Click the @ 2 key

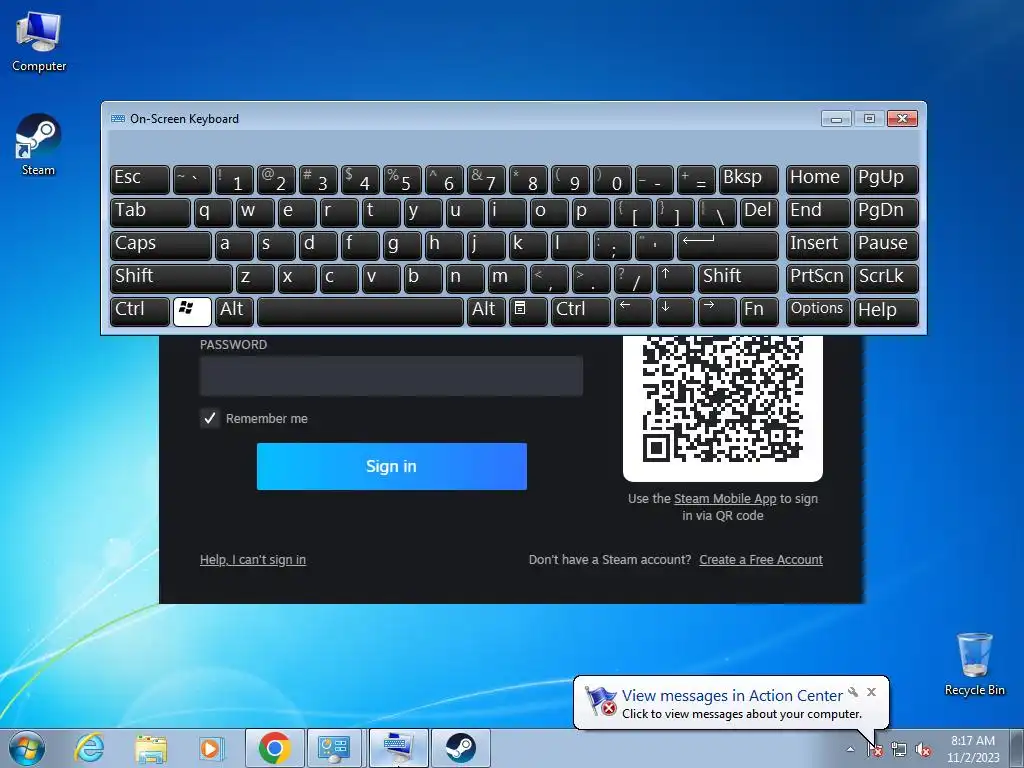(x=276, y=180)
